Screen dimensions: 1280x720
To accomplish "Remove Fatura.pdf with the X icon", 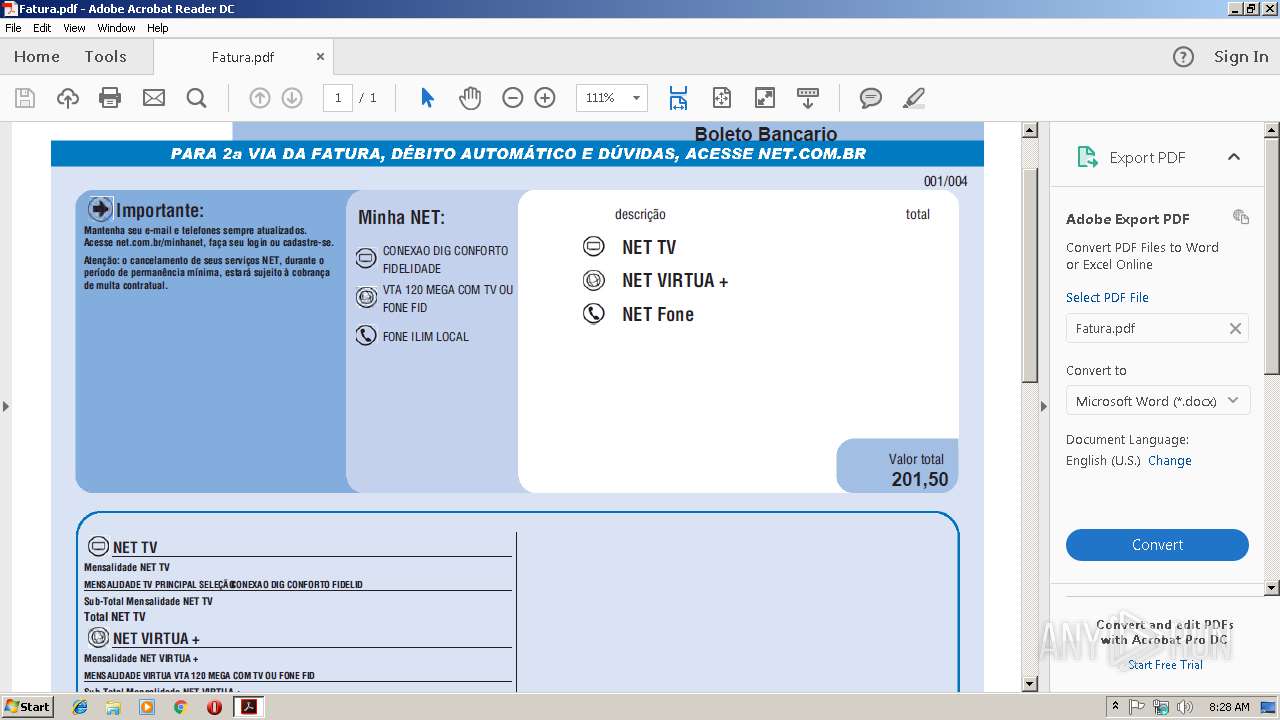I will pos(1235,328).
